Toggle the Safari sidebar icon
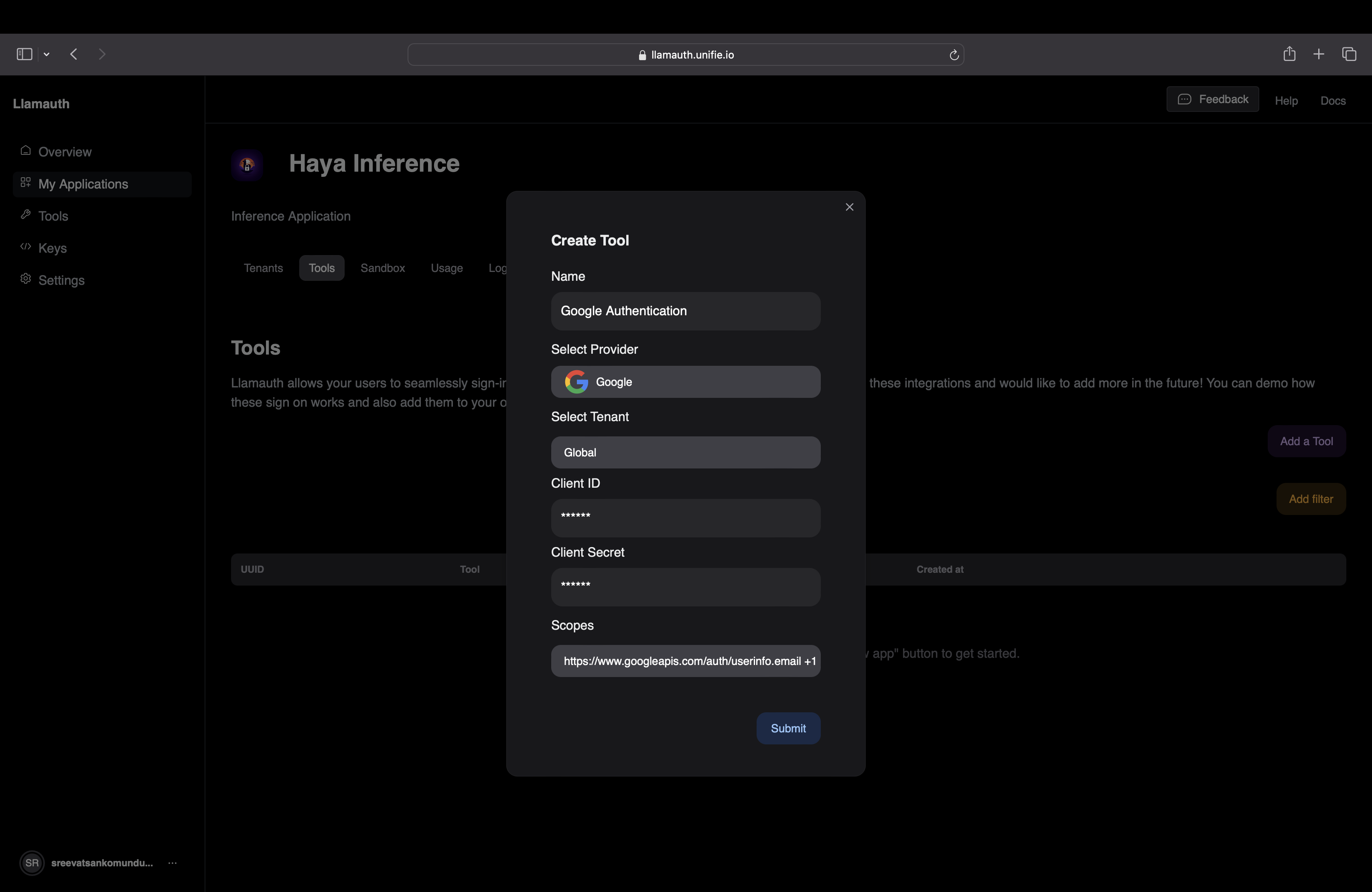The width and height of the screenshot is (1372, 892). click(x=24, y=54)
